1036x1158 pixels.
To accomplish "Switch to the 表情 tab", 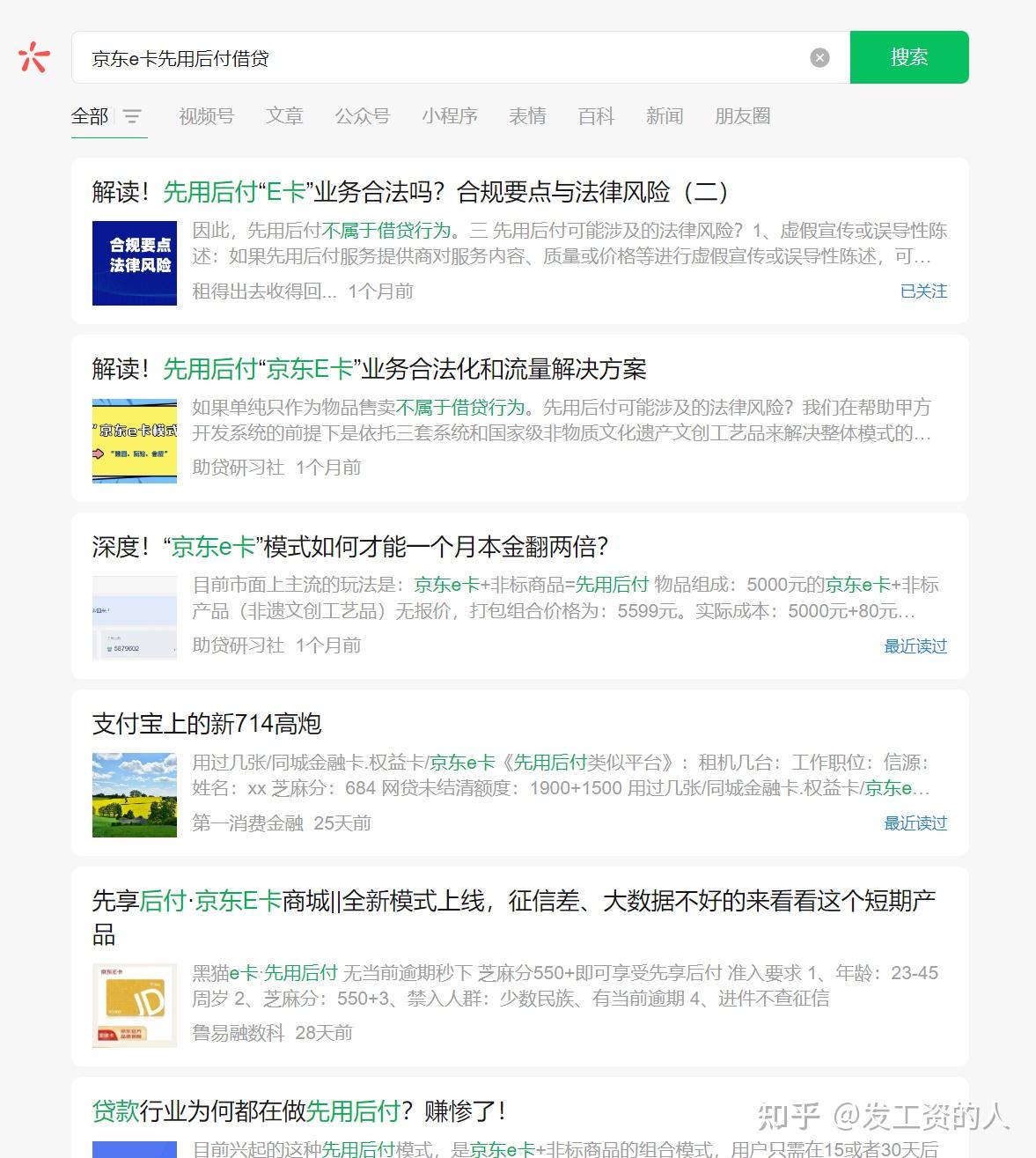I will tap(527, 116).
